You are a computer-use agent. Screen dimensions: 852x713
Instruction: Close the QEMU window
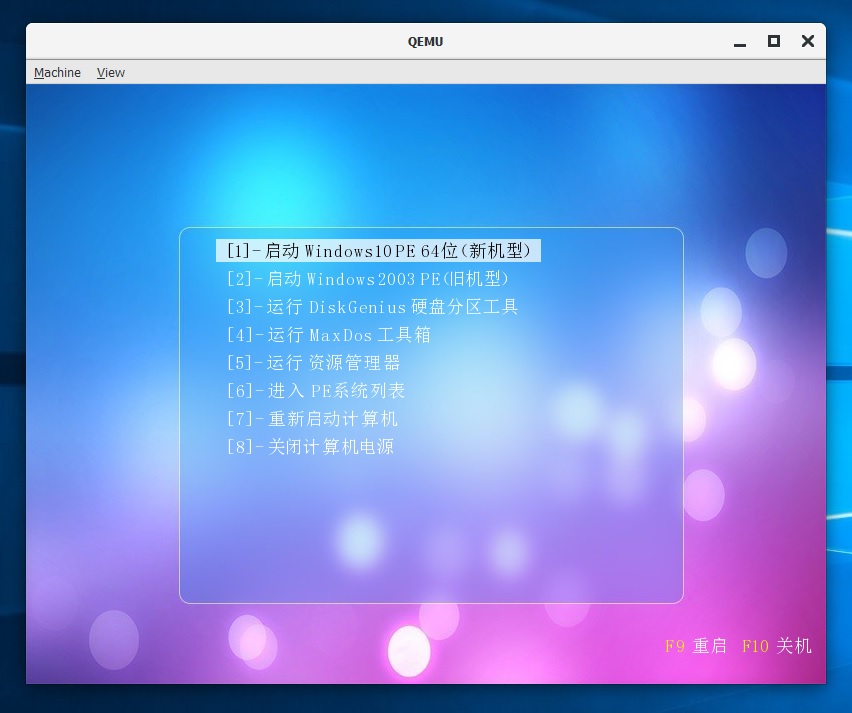[x=808, y=41]
